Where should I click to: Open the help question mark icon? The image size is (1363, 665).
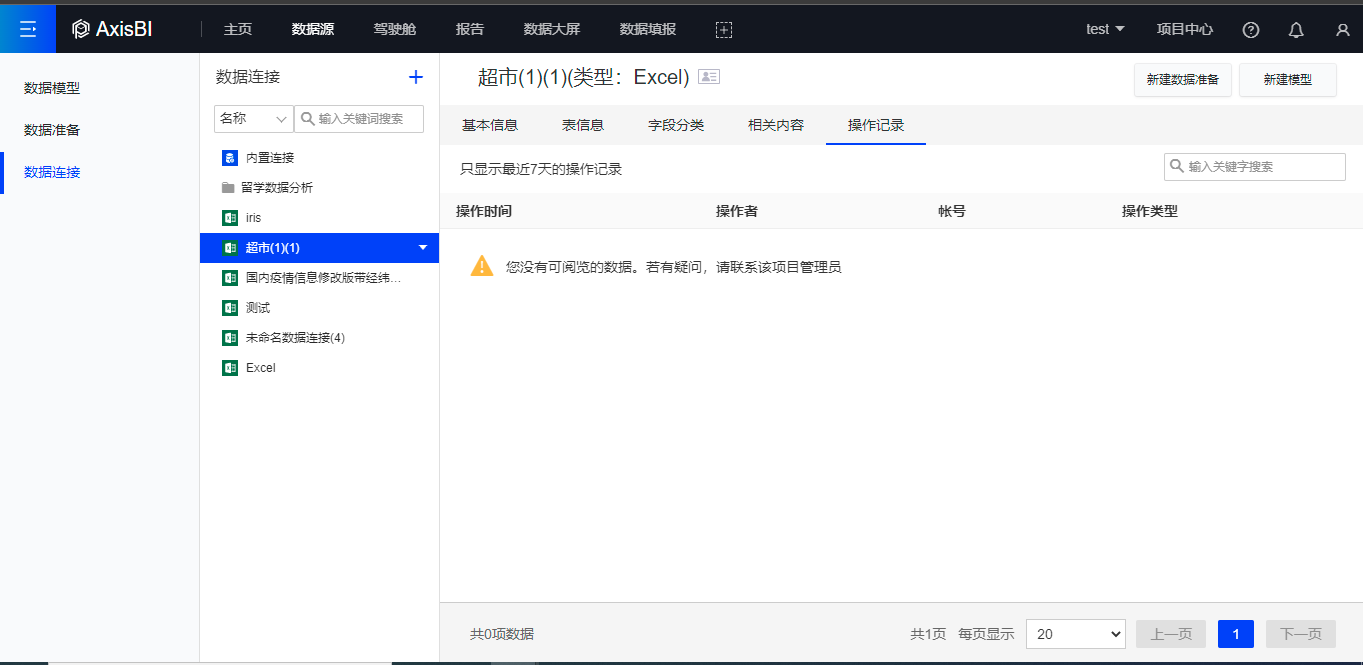pos(1250,30)
